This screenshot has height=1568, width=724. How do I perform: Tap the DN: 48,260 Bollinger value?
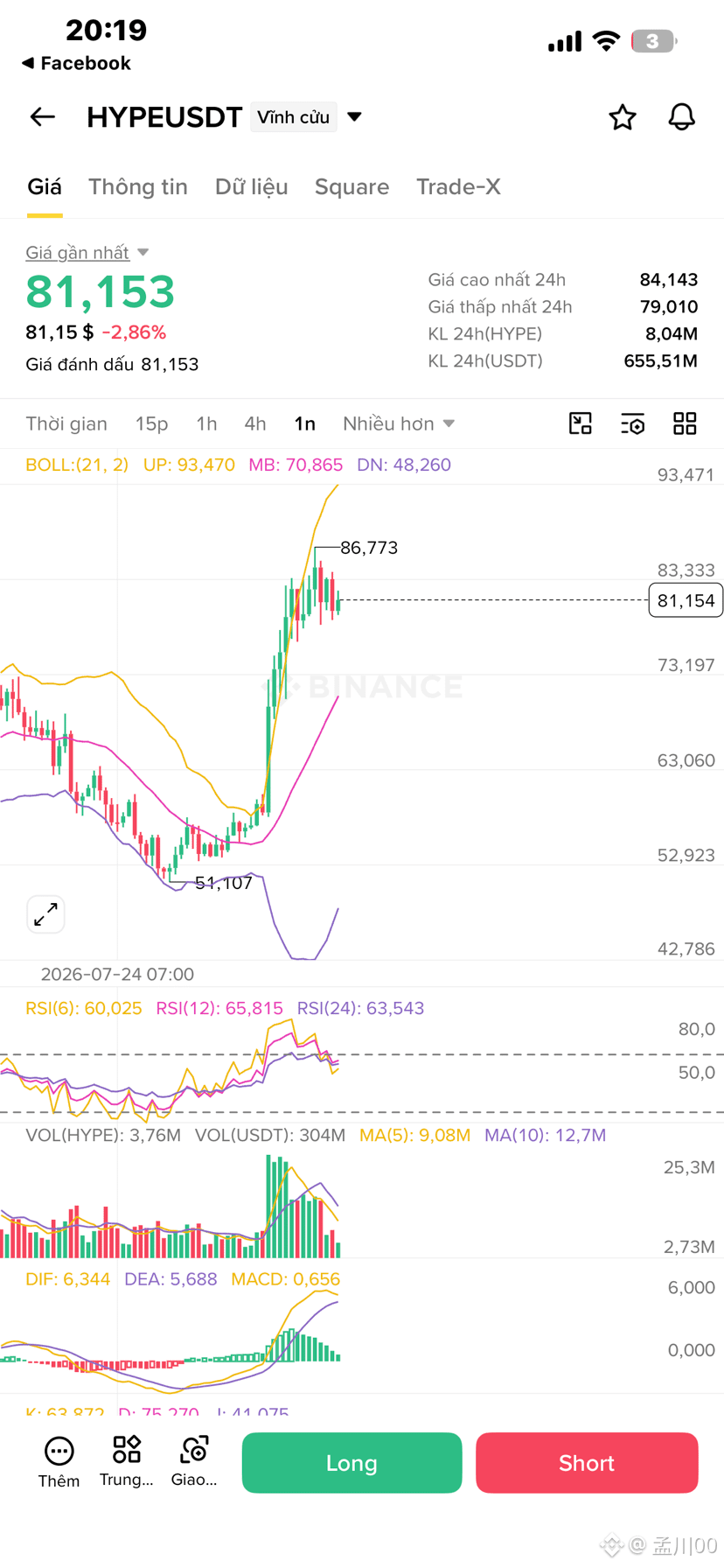coord(404,465)
